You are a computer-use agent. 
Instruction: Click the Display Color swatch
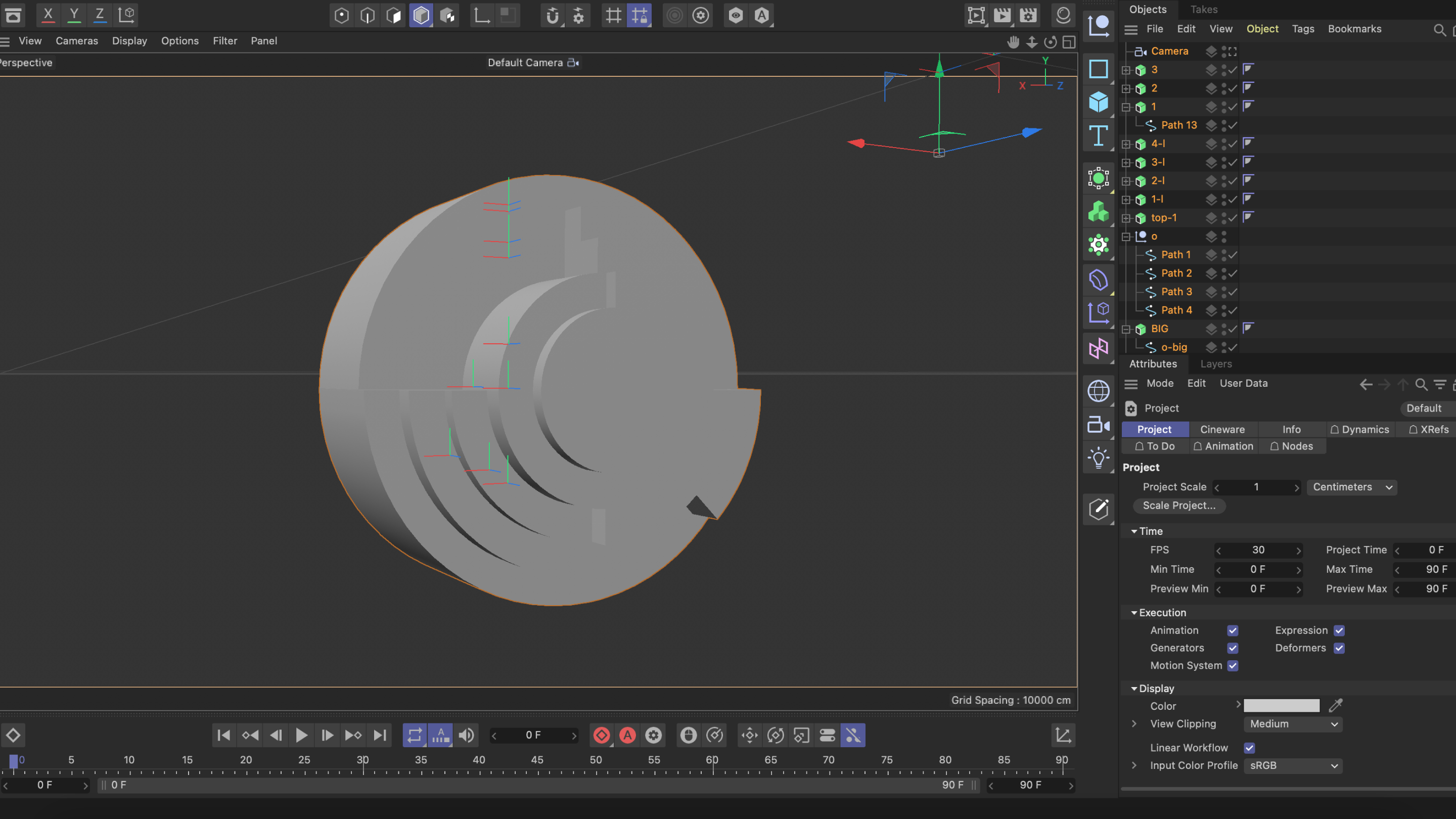coord(1281,706)
